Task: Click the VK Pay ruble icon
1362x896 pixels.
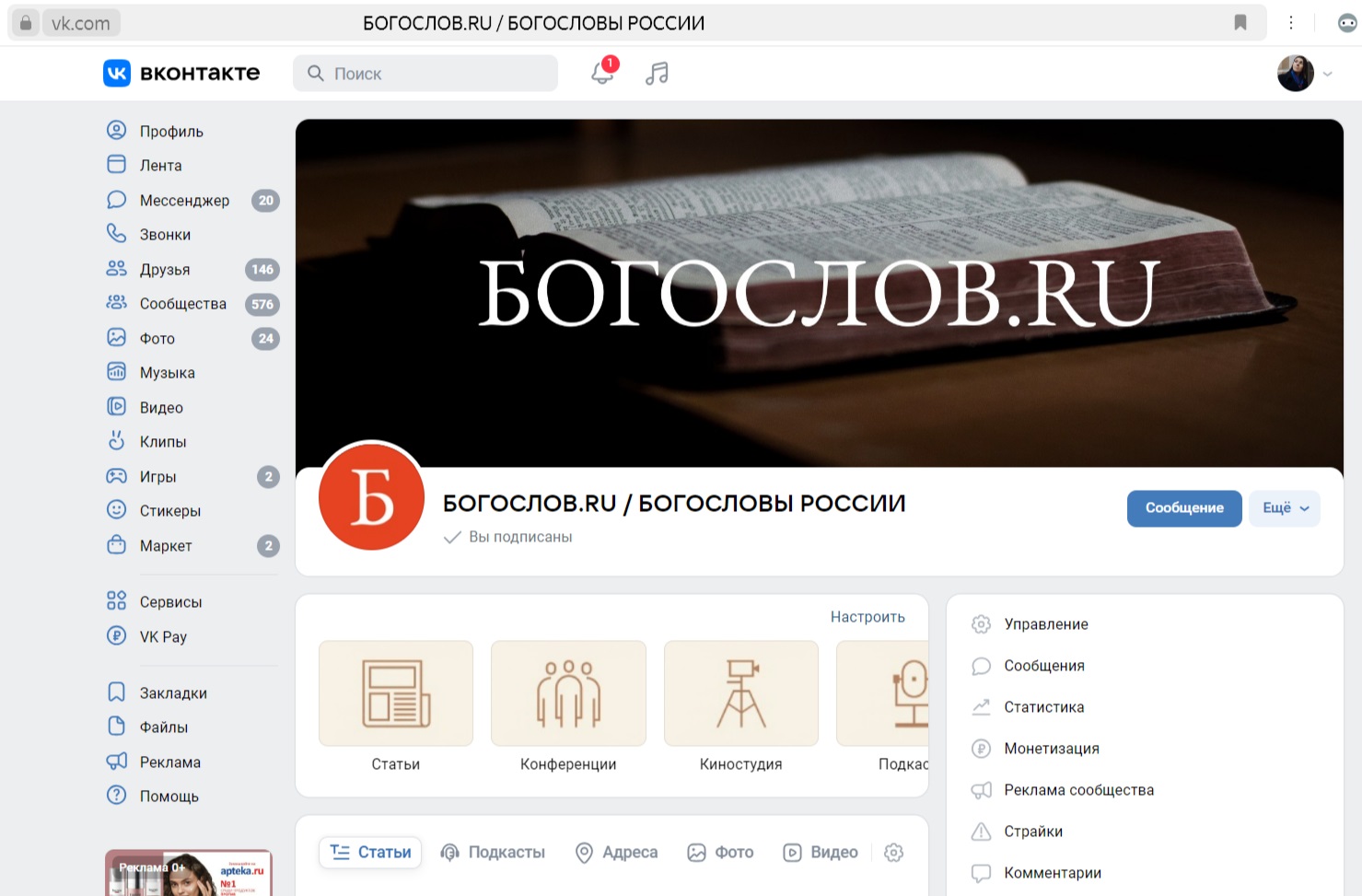Action: coord(117,635)
